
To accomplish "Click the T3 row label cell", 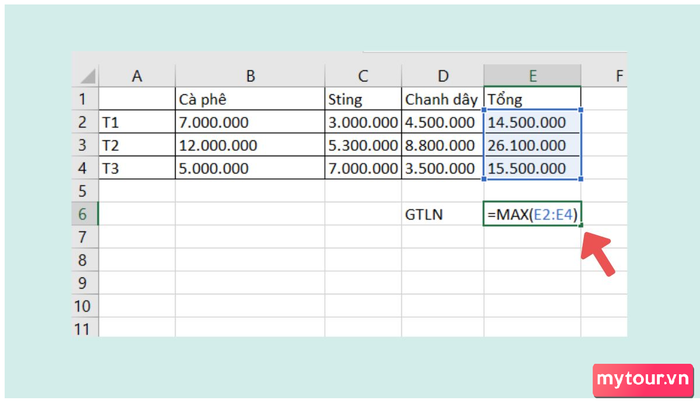I will point(137,168).
